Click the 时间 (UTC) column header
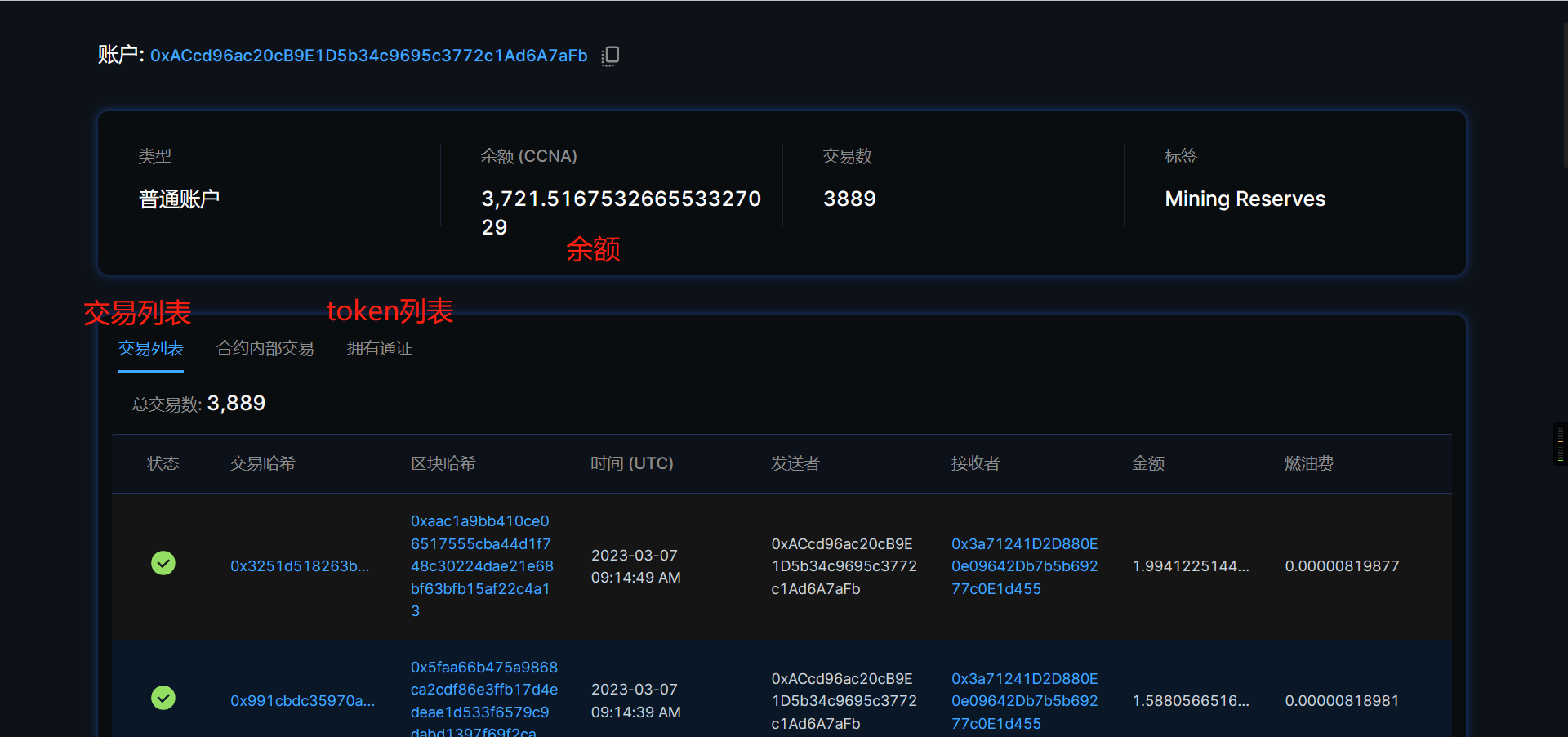Screen dimensions: 1568x737 pos(631,464)
